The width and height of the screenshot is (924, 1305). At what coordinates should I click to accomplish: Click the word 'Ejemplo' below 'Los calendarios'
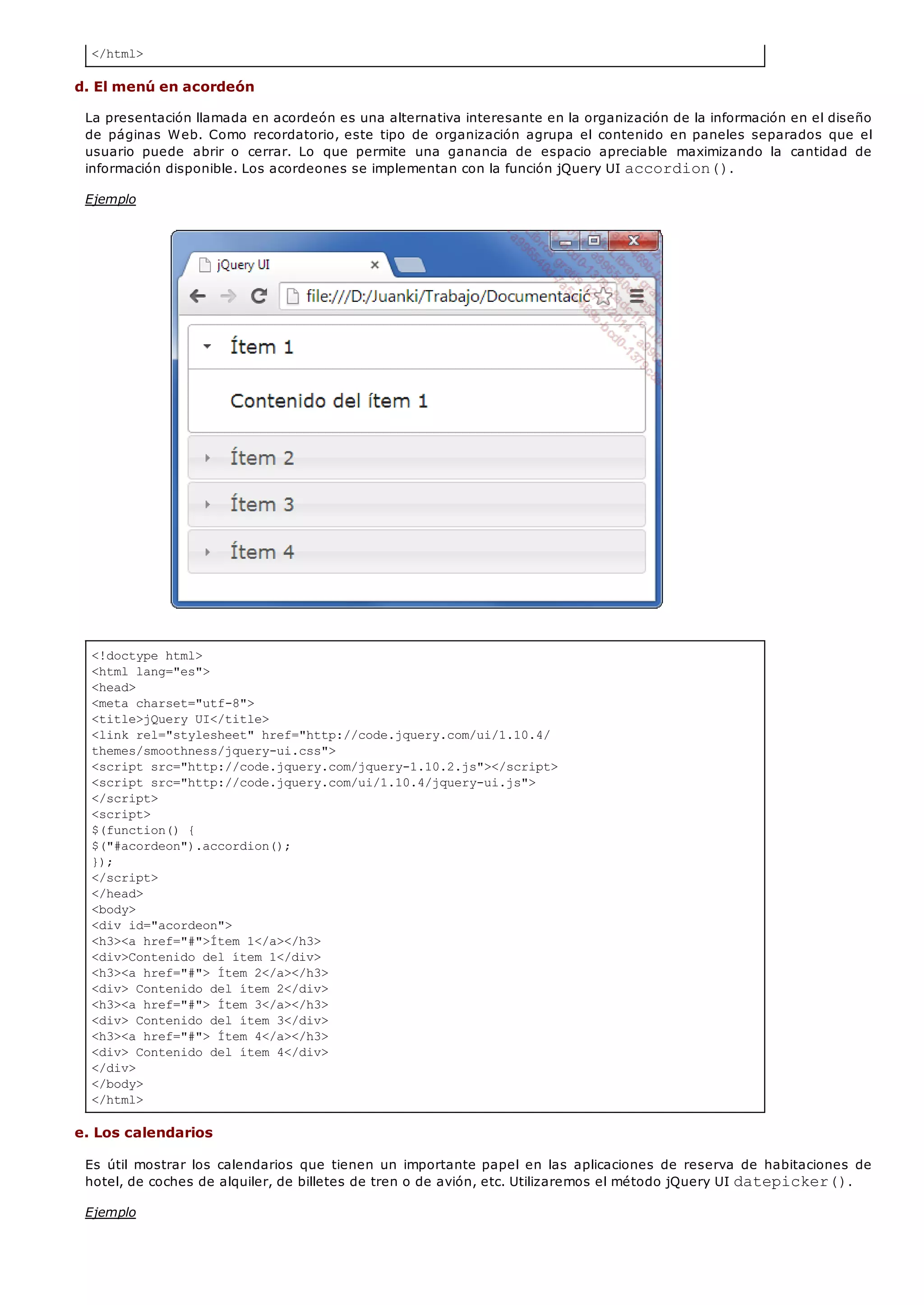coord(111,1212)
